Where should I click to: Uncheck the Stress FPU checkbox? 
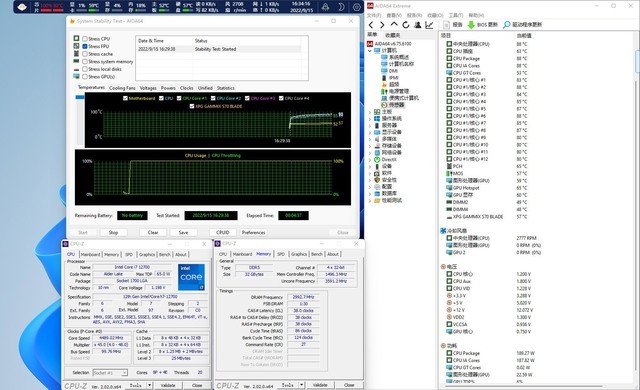(85, 47)
